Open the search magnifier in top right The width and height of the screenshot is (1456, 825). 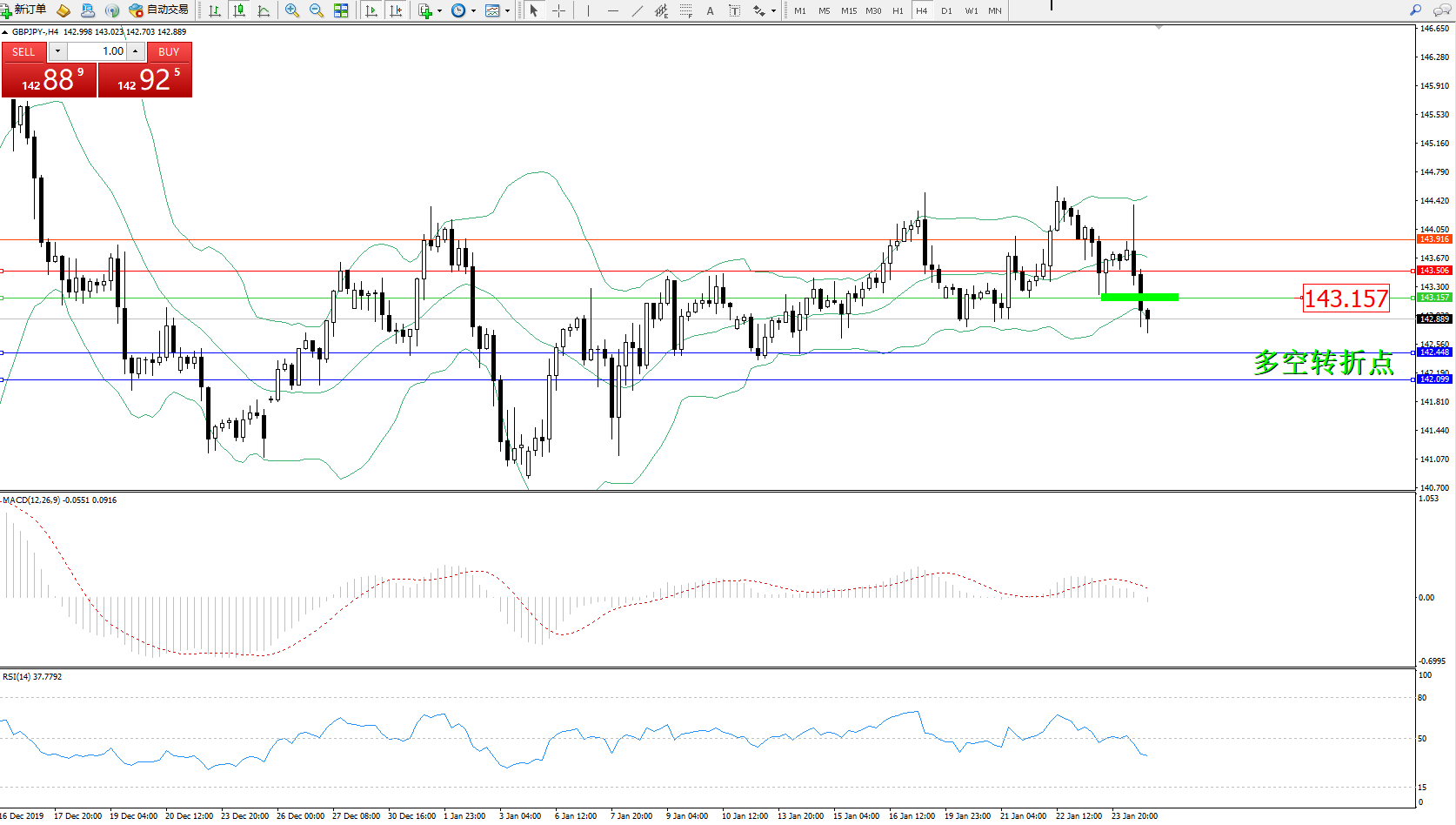[1415, 10]
